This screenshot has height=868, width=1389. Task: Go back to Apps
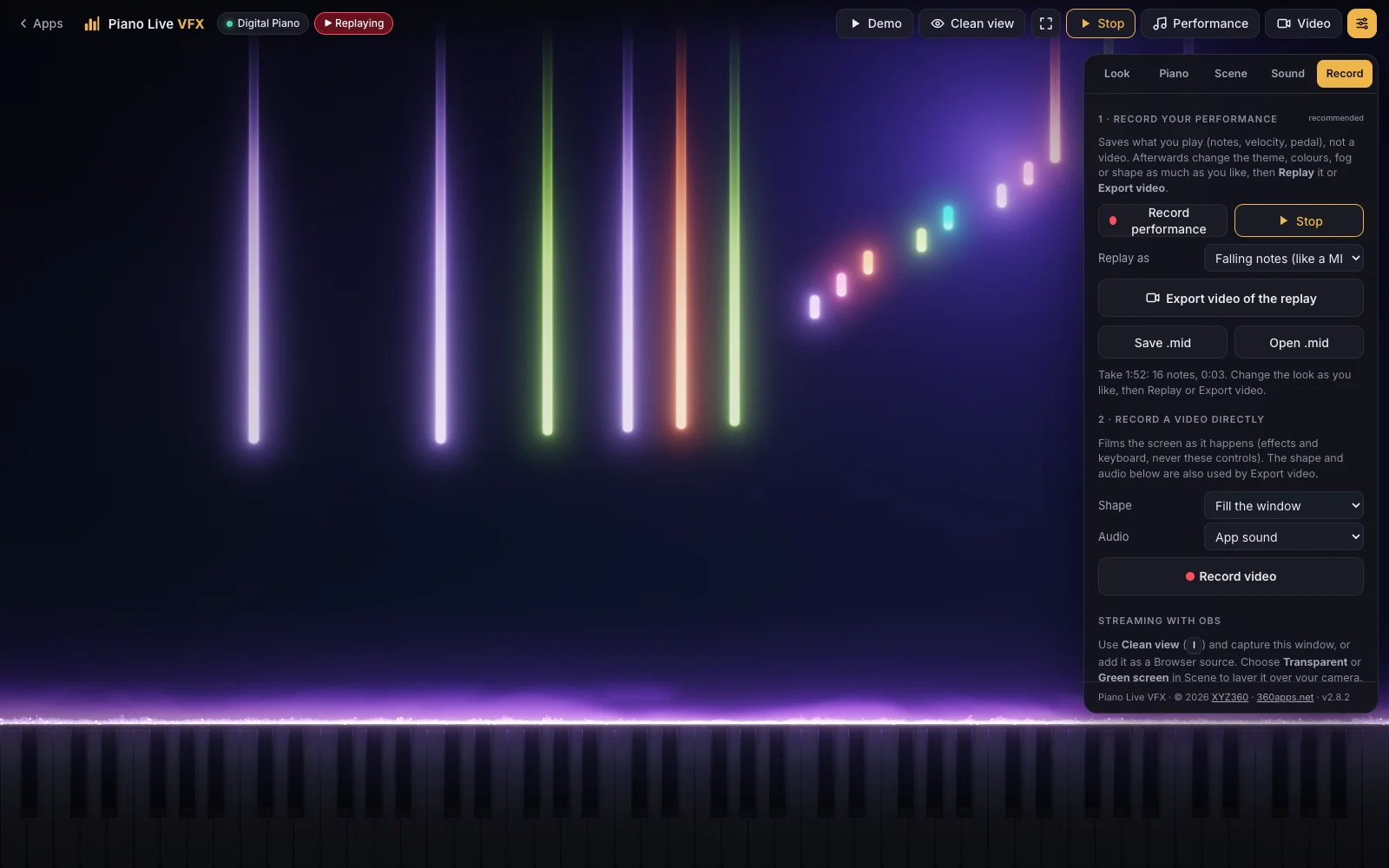click(x=41, y=23)
